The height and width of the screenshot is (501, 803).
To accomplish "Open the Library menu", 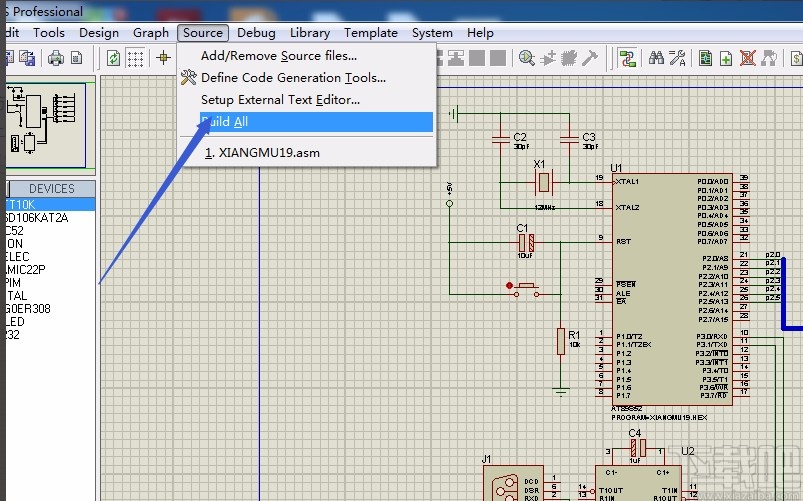I will [x=310, y=33].
